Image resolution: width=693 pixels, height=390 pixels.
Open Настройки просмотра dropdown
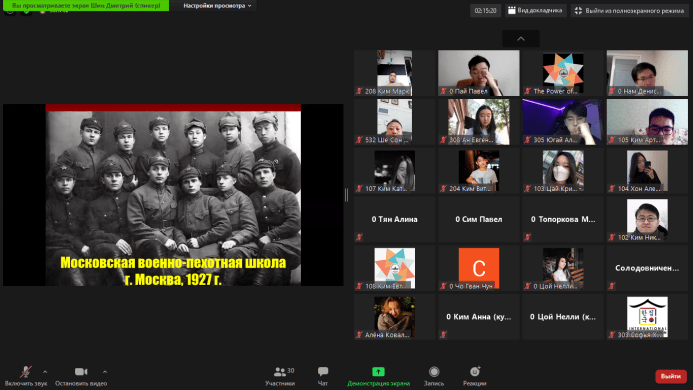[217, 6]
